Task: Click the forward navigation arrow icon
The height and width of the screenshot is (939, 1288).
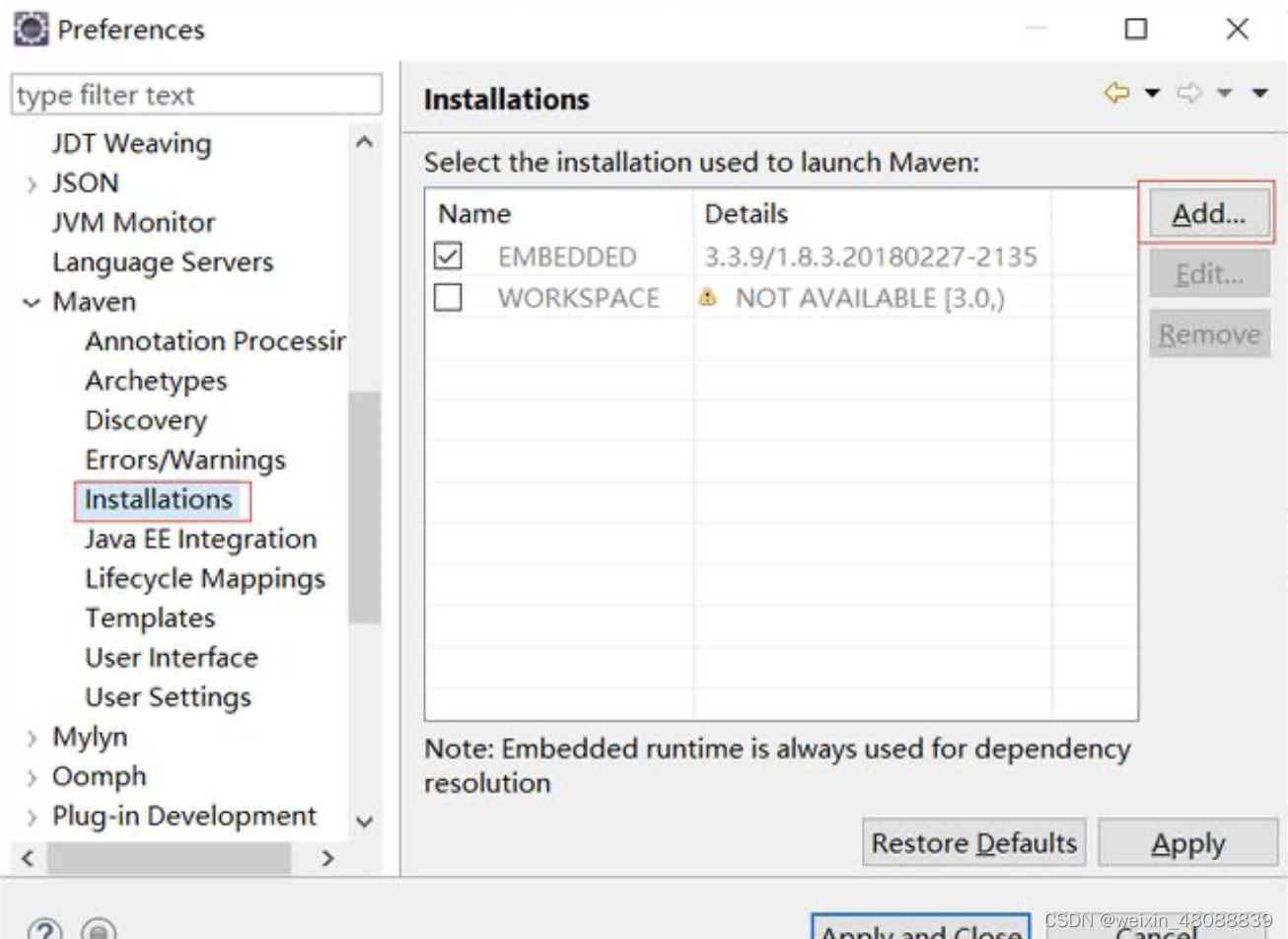Action: [1189, 93]
